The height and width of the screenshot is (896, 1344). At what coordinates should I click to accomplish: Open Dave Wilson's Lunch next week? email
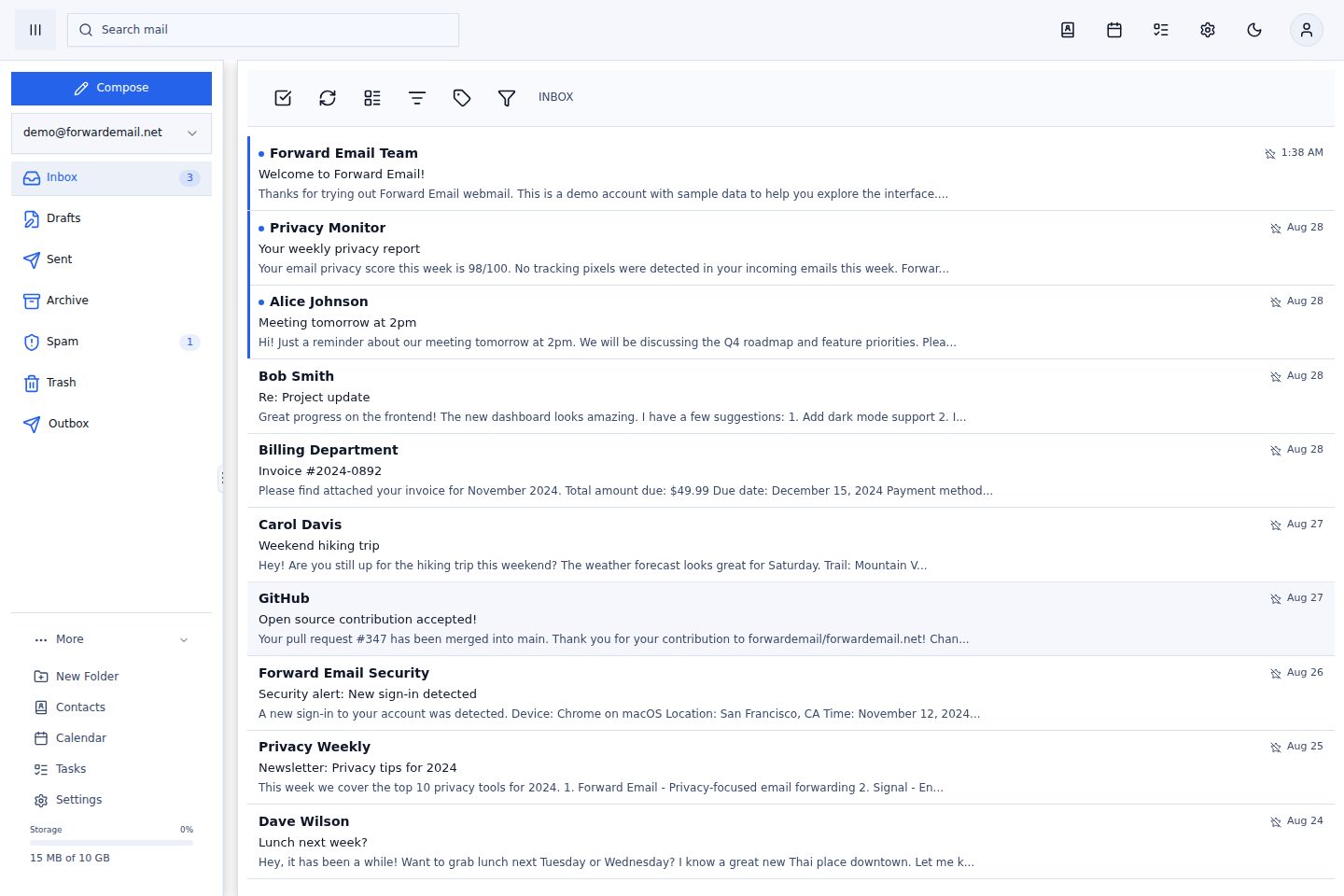[791, 842]
